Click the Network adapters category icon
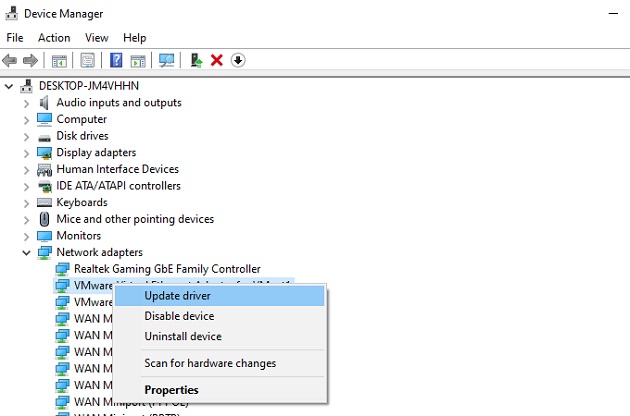This screenshot has height=416, width=630. (44, 252)
